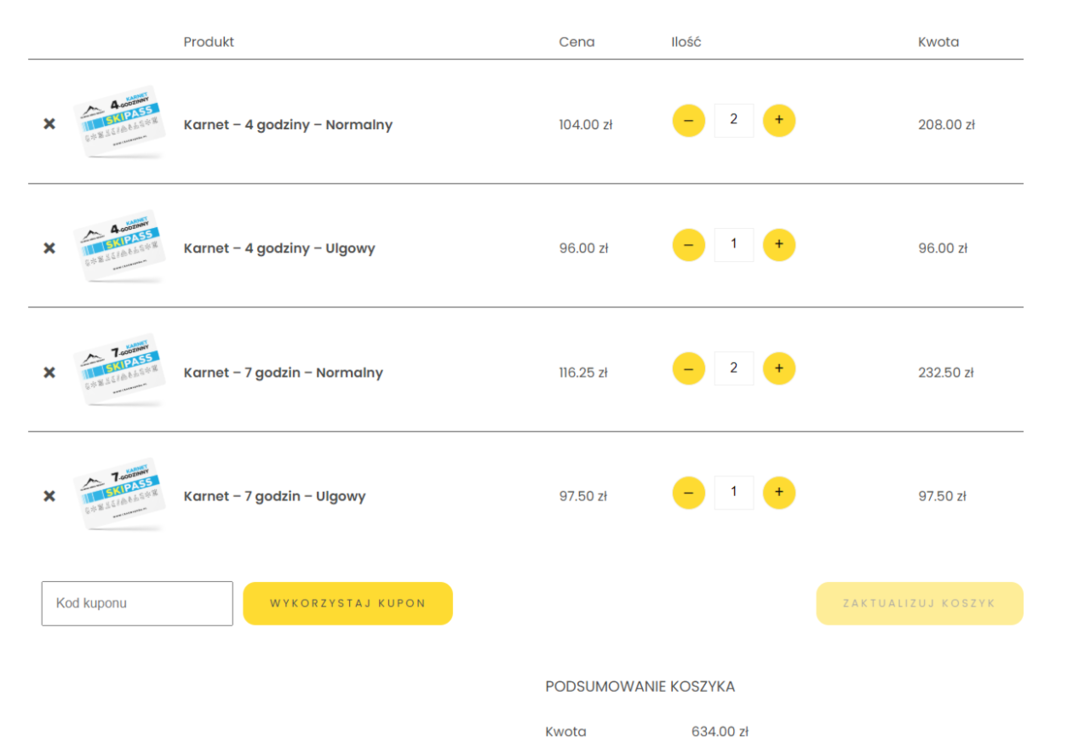The width and height of the screenshot is (1090, 747).
Task: Increase quantity of 4 godziny Normalny
Action: (779, 120)
